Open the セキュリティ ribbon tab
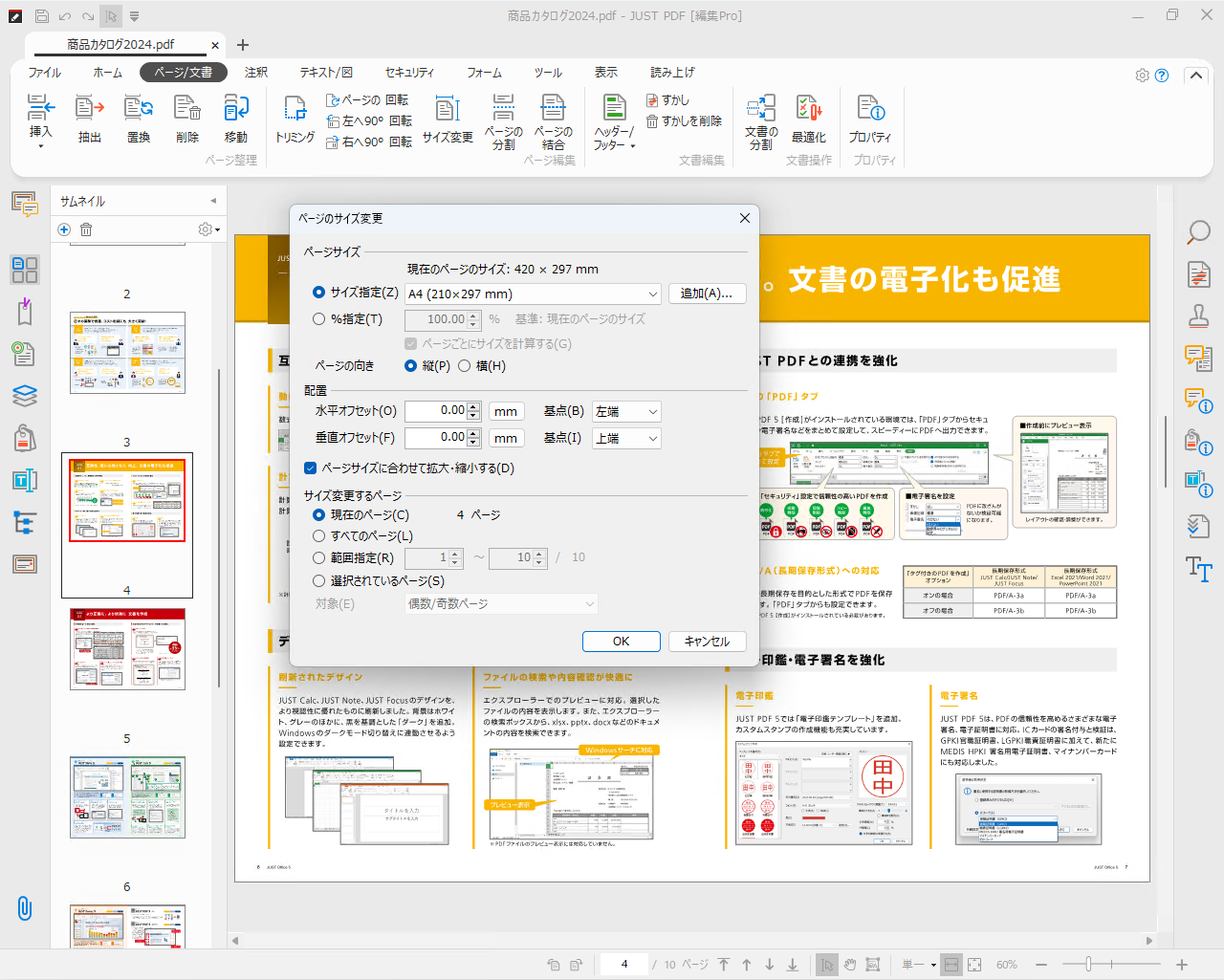 click(x=409, y=73)
